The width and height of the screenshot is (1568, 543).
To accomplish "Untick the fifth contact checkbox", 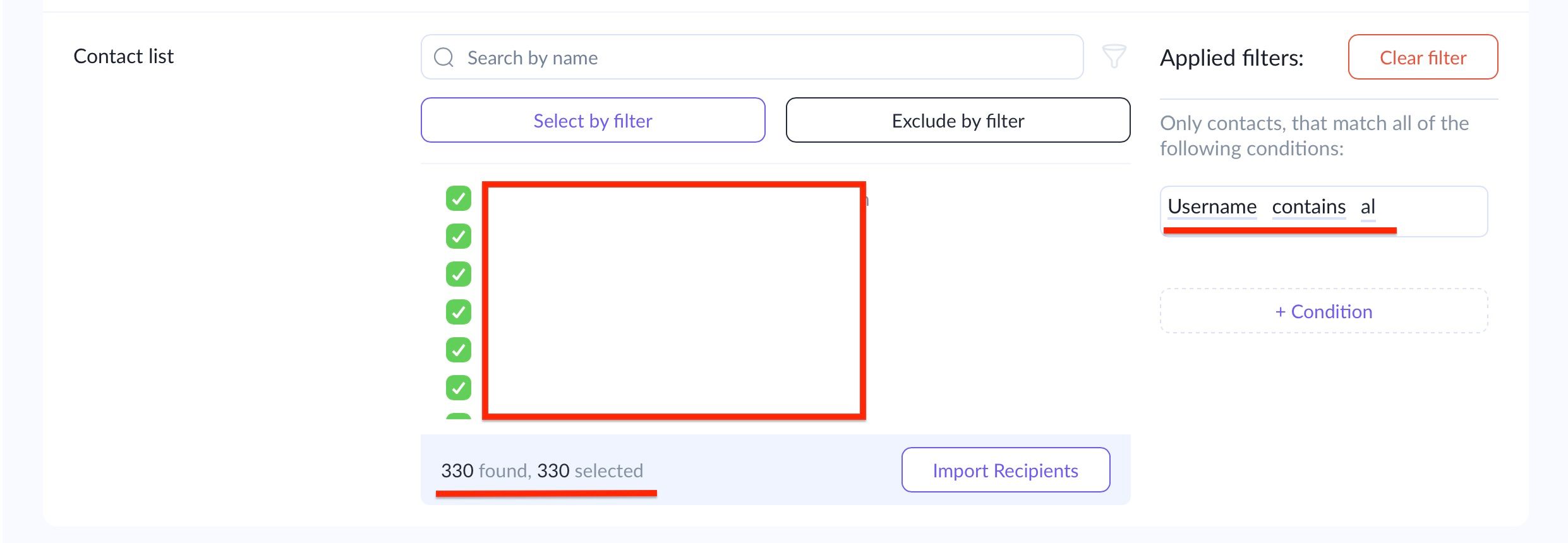I will click(459, 350).
